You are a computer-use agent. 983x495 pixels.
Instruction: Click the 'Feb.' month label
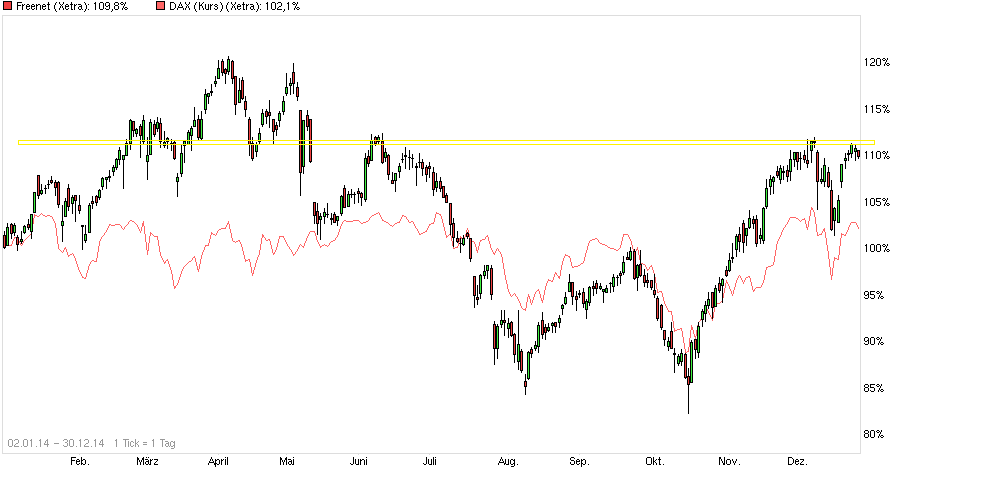coord(80,462)
